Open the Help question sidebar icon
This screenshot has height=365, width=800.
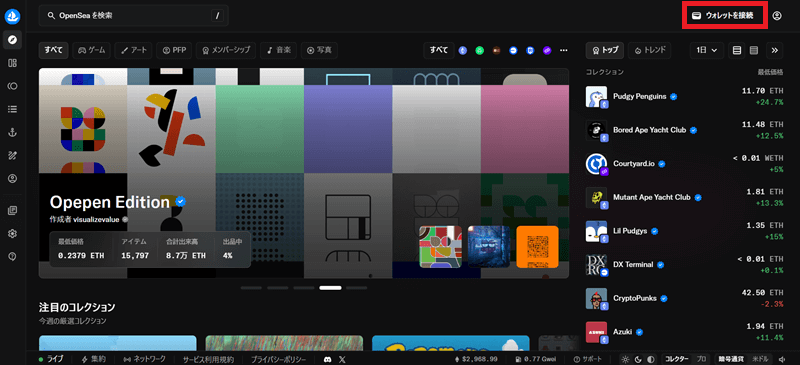pos(12,256)
